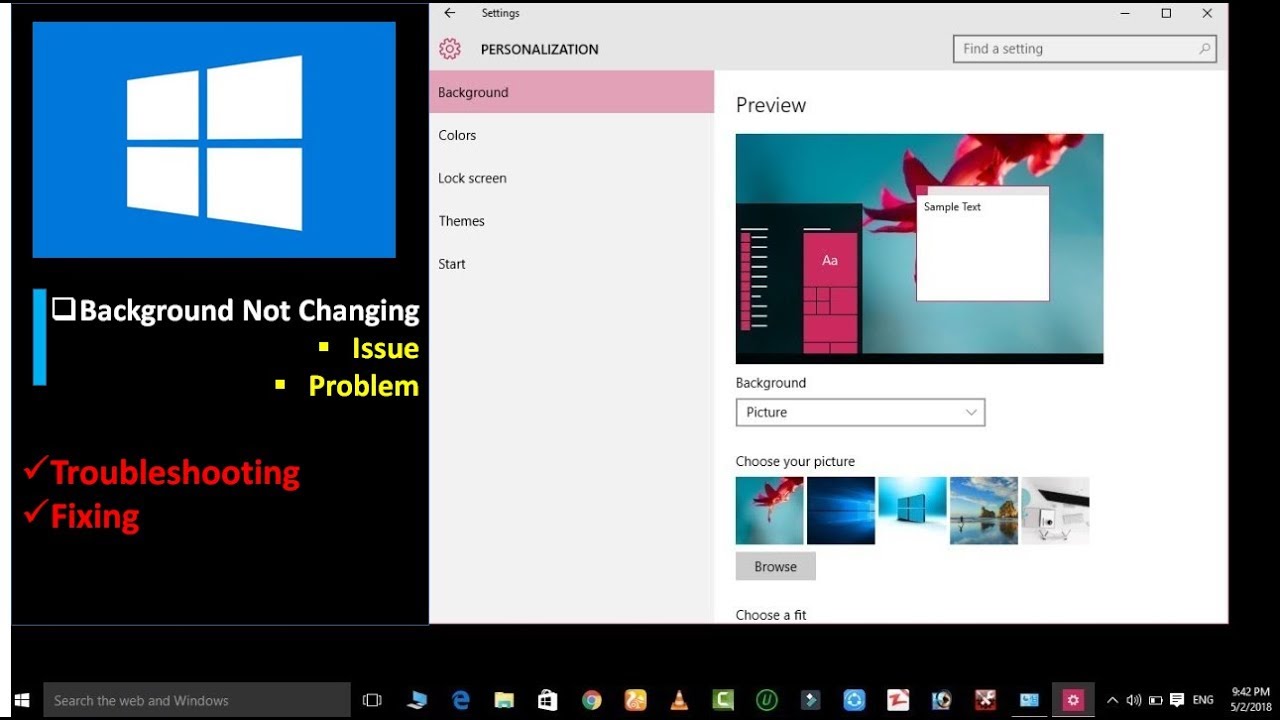Screen dimensions: 1280x720
Task: Open the Filmora taskbar icon
Action: (811, 700)
